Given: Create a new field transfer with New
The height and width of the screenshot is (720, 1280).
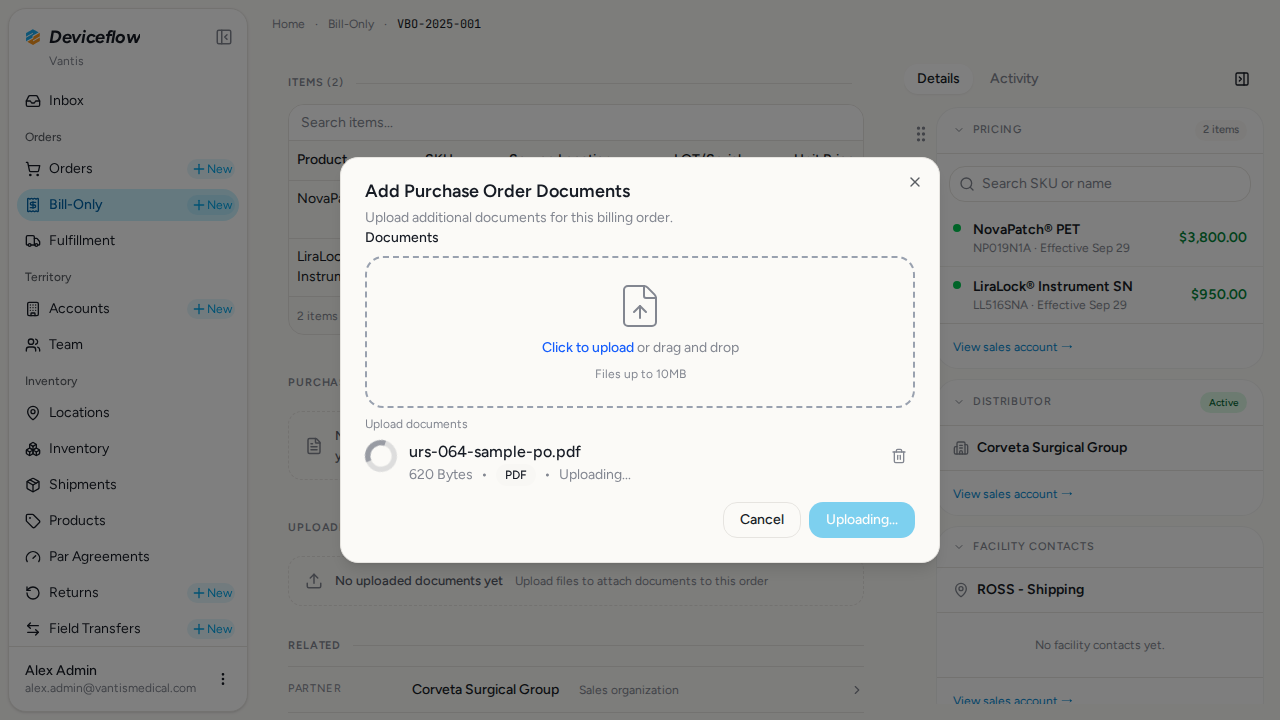Looking at the screenshot, I should 212,629.
